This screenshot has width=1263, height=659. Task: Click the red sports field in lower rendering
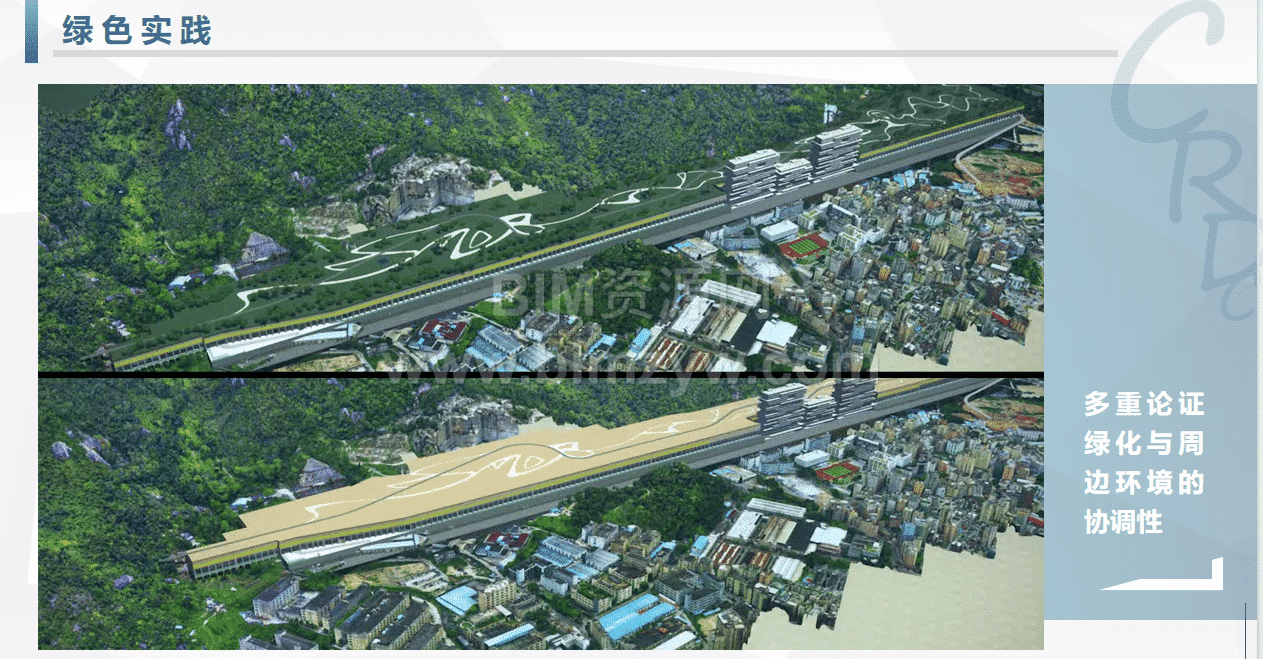tap(838, 469)
